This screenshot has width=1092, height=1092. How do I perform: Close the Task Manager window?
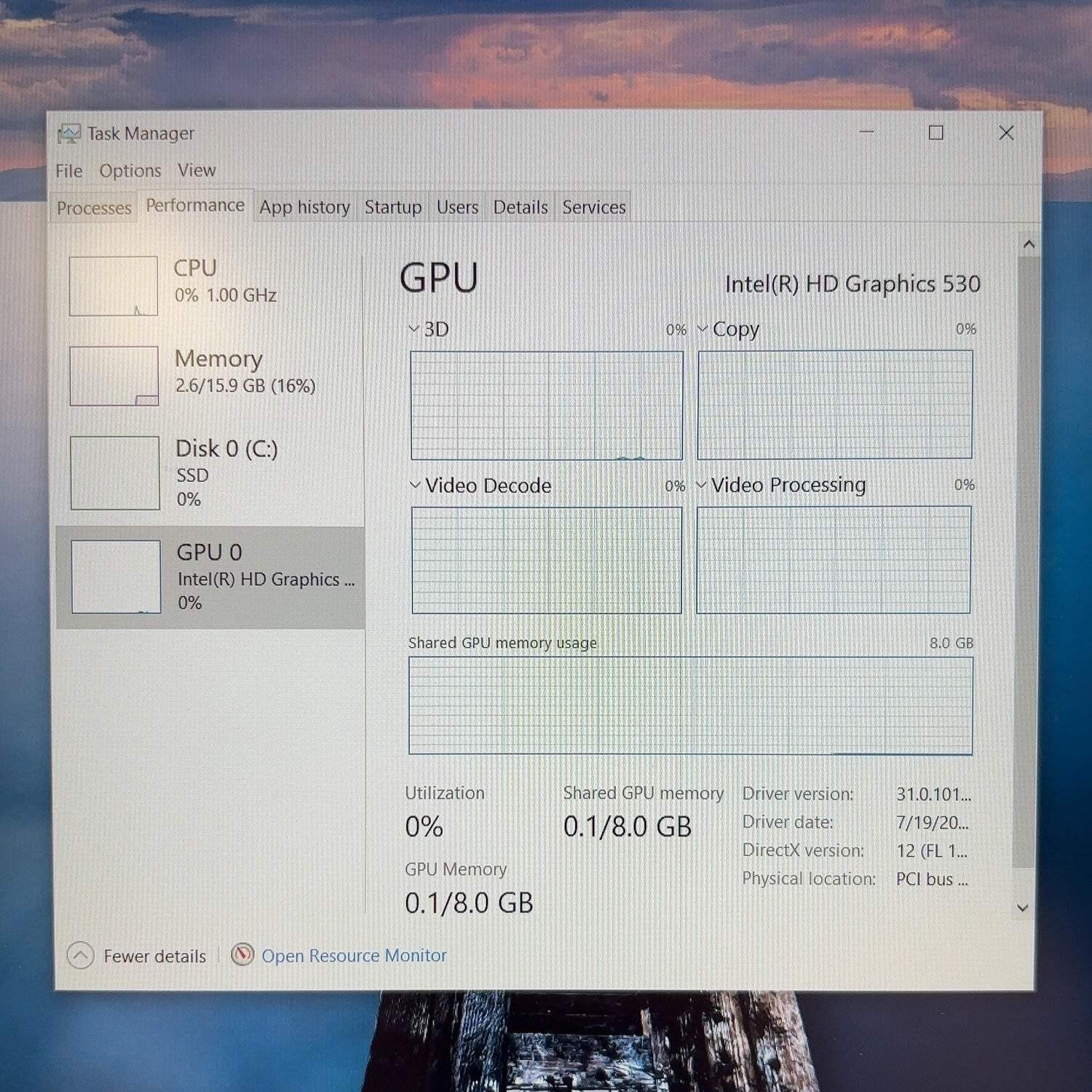[x=1006, y=132]
